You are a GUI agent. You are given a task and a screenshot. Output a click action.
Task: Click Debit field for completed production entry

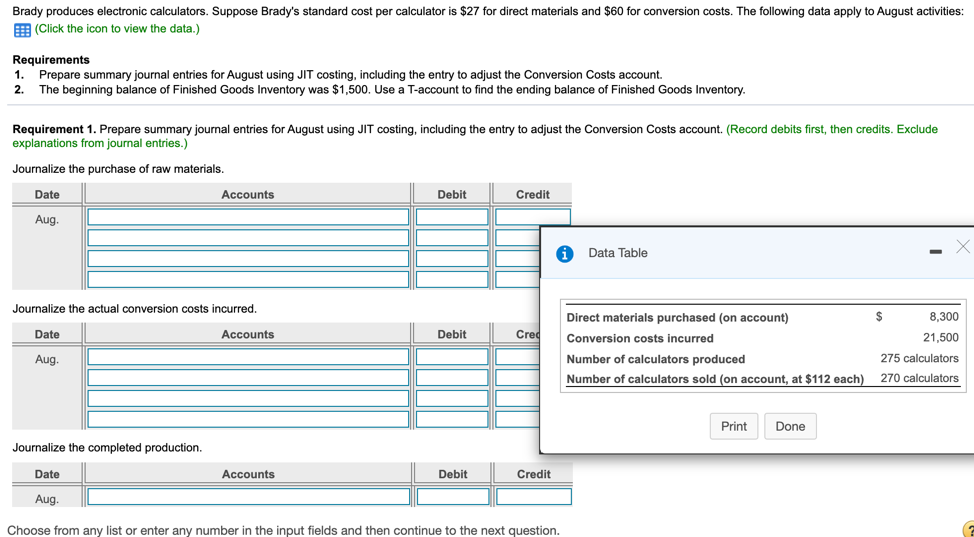(x=453, y=497)
